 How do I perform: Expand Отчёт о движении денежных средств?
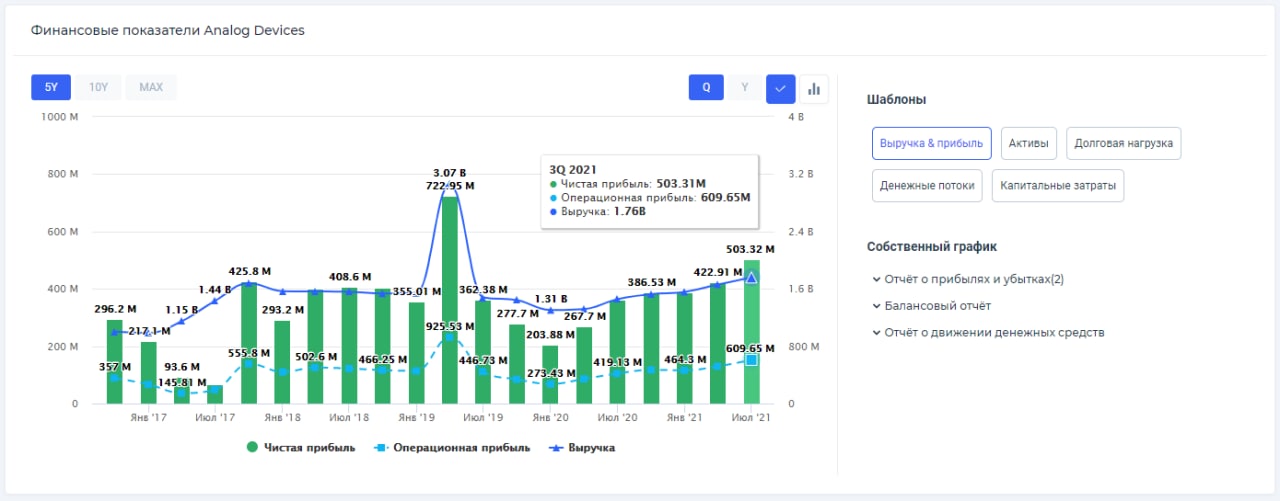[x=987, y=332]
